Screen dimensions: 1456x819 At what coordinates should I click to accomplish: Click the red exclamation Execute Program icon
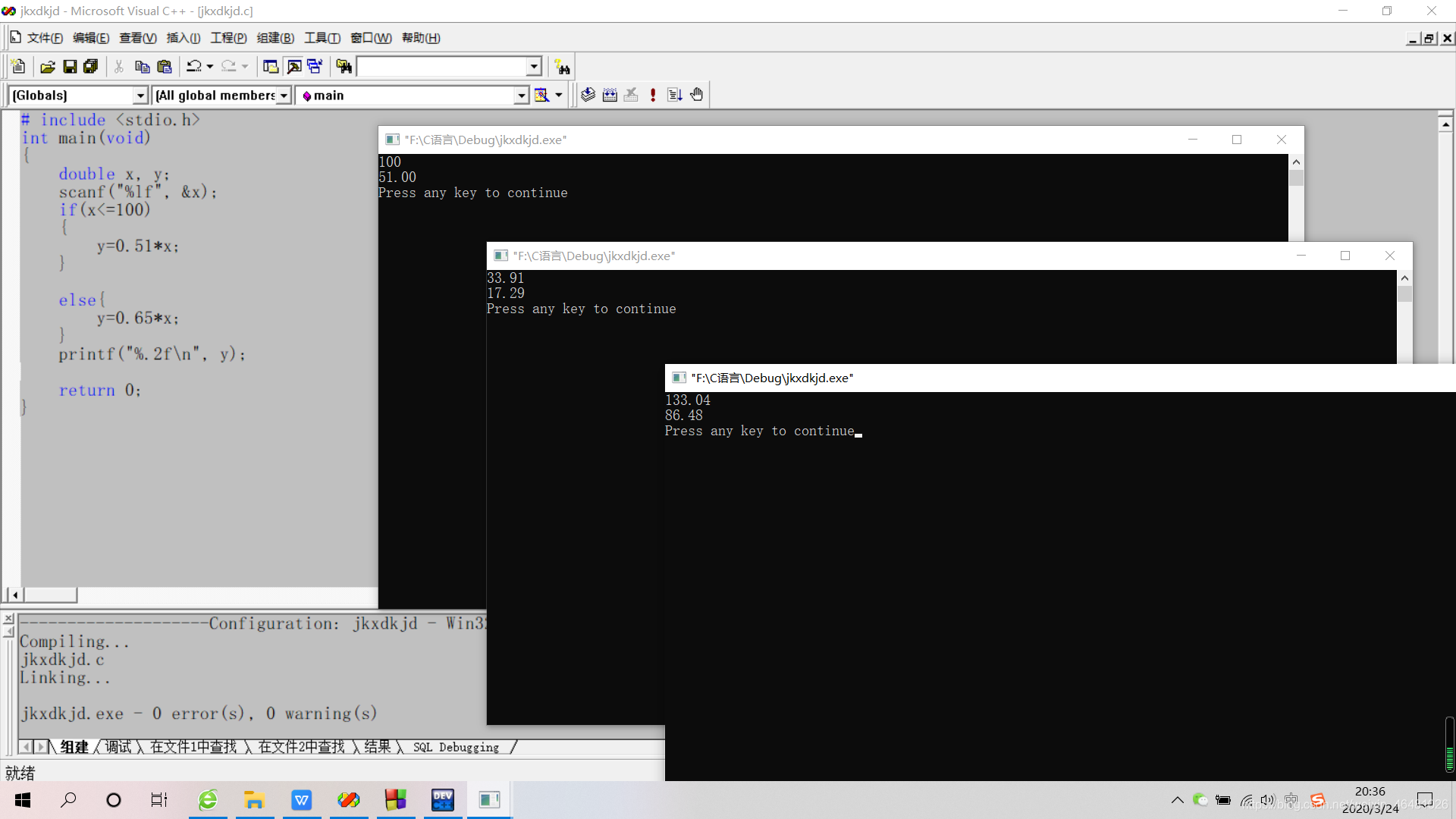tap(653, 95)
